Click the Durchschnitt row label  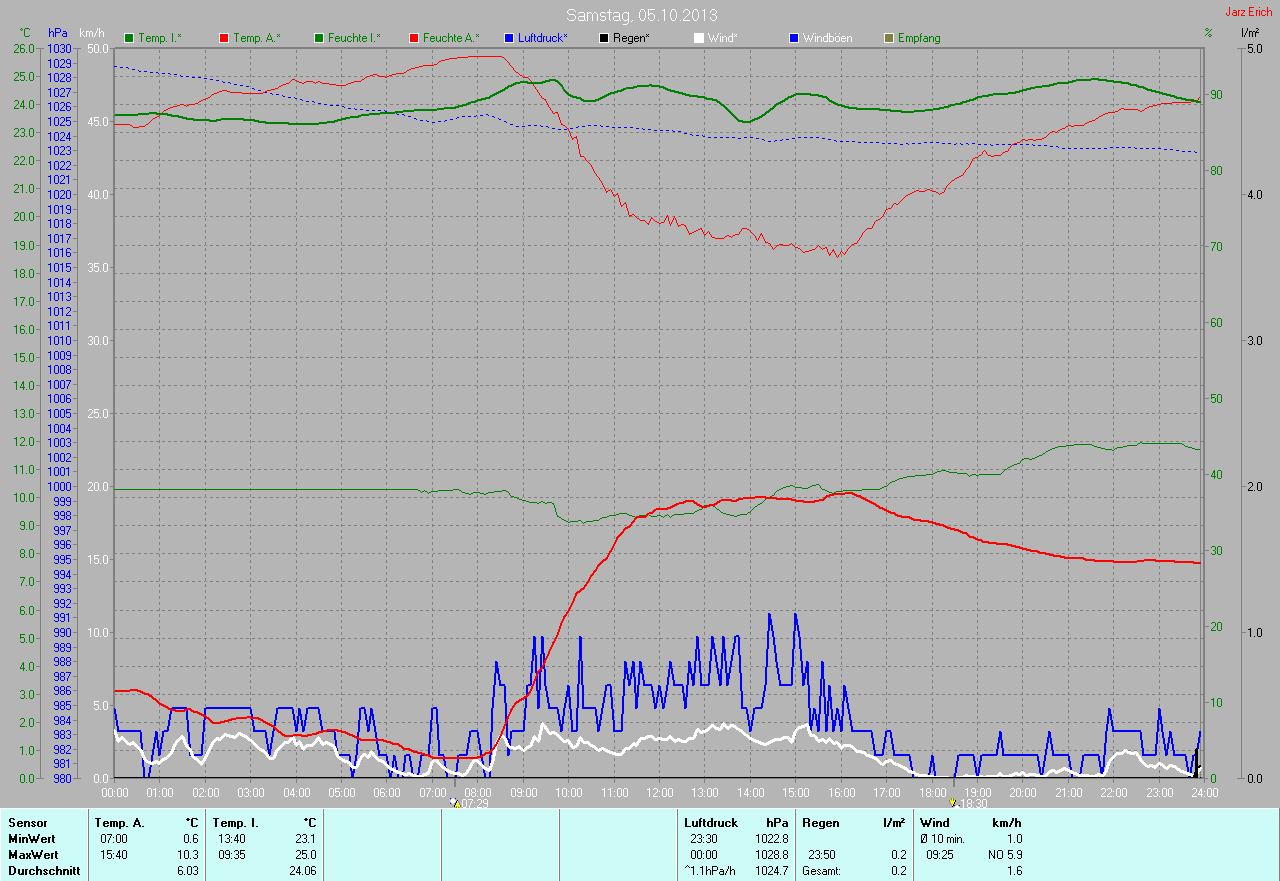(39, 871)
